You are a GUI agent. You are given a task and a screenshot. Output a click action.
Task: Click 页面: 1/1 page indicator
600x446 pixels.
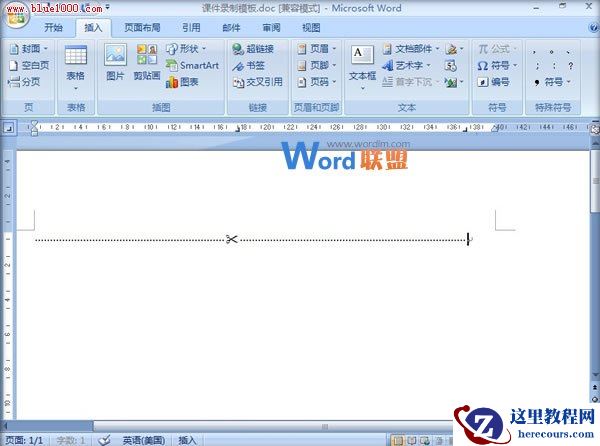pos(24,440)
